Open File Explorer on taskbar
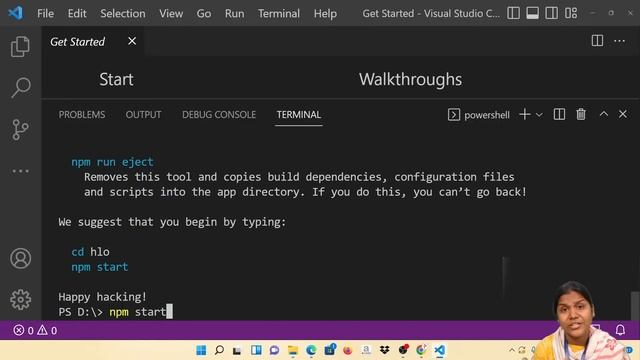 point(293,350)
